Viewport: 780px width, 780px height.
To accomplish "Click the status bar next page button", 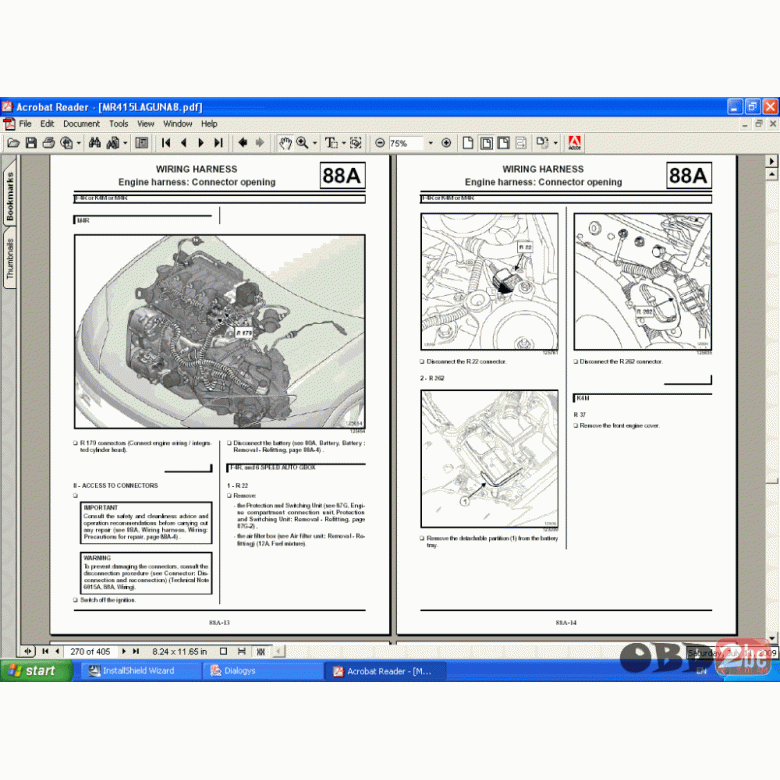I will tap(124, 651).
